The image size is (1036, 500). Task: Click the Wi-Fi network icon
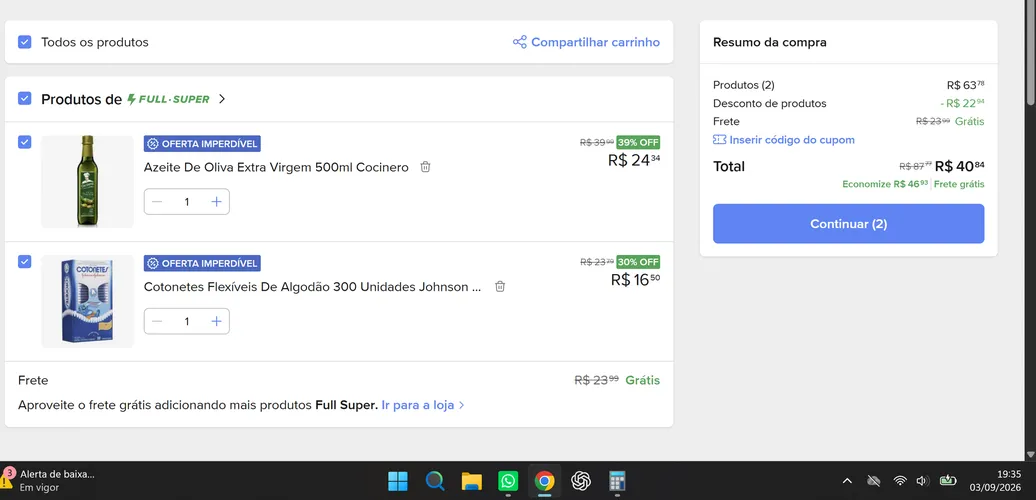tap(900, 481)
